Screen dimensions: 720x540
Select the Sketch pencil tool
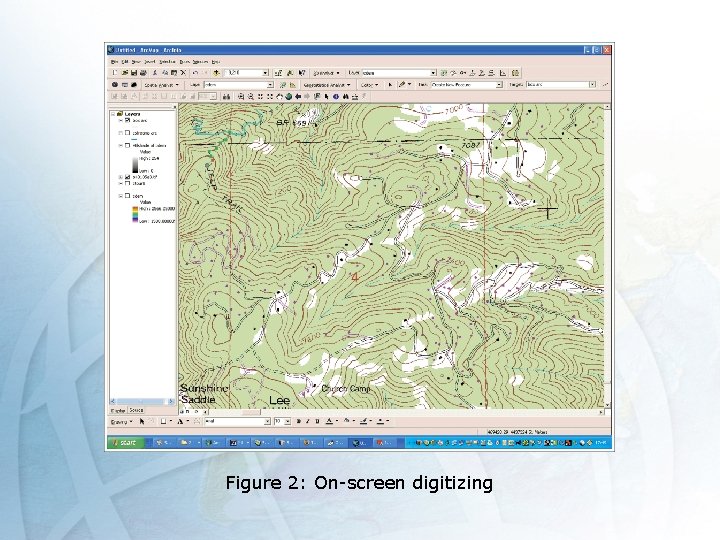click(402, 84)
